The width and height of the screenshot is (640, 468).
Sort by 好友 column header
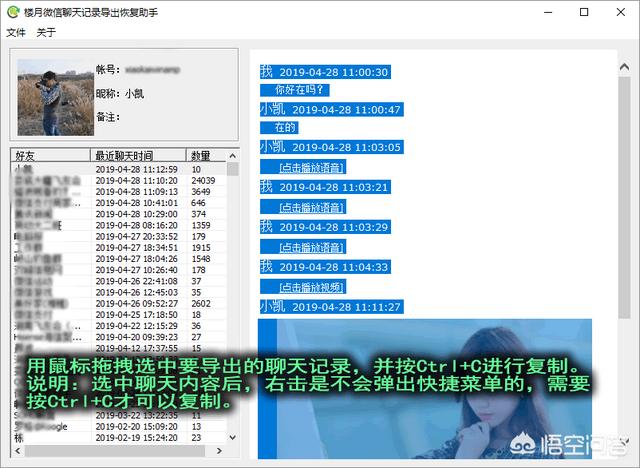tap(50, 155)
